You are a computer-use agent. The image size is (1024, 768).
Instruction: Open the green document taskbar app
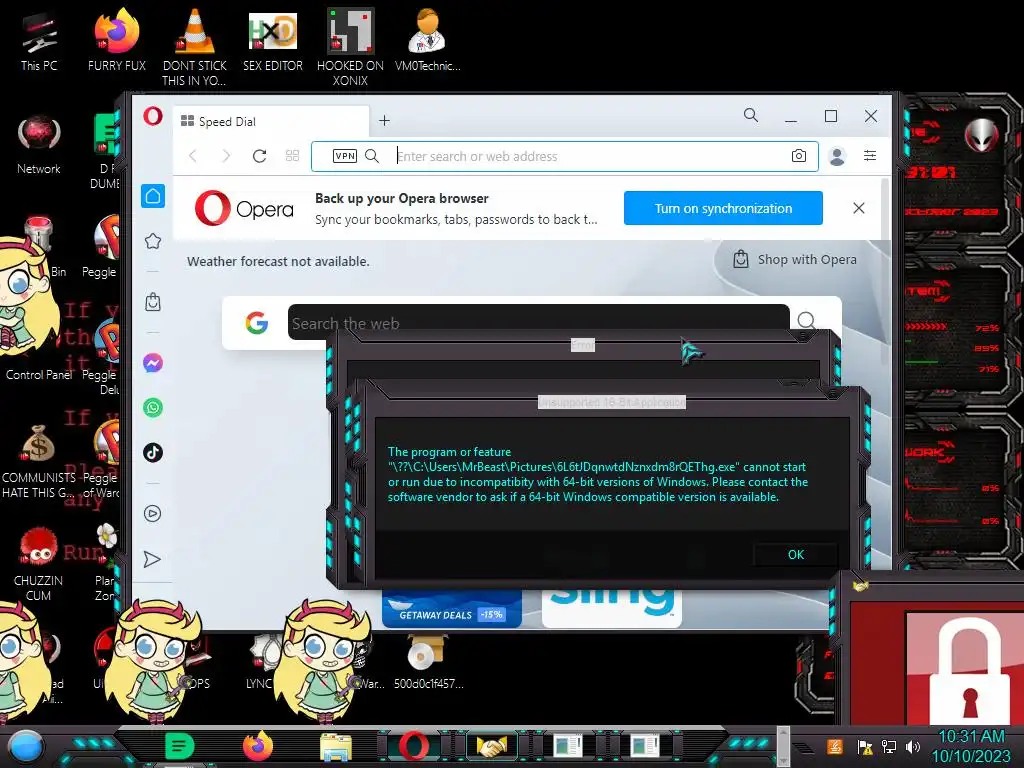click(179, 746)
